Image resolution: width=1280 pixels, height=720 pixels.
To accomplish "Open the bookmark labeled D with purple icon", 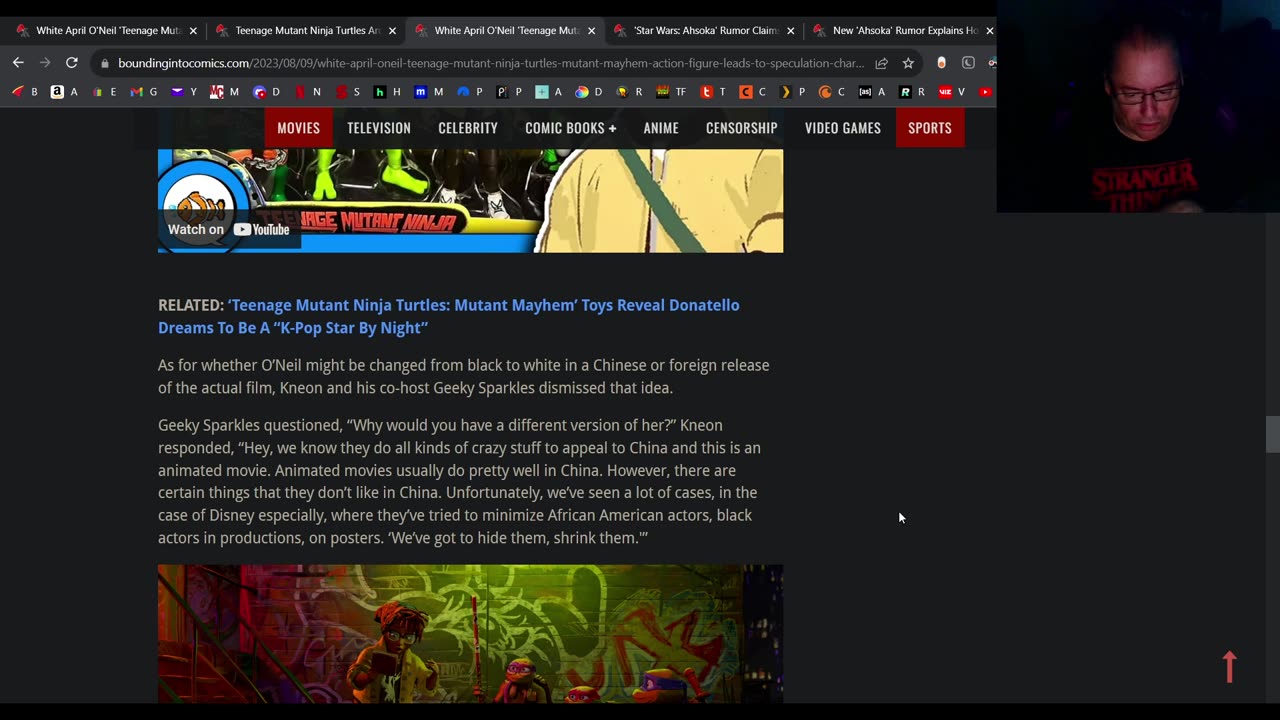I will pos(266,92).
